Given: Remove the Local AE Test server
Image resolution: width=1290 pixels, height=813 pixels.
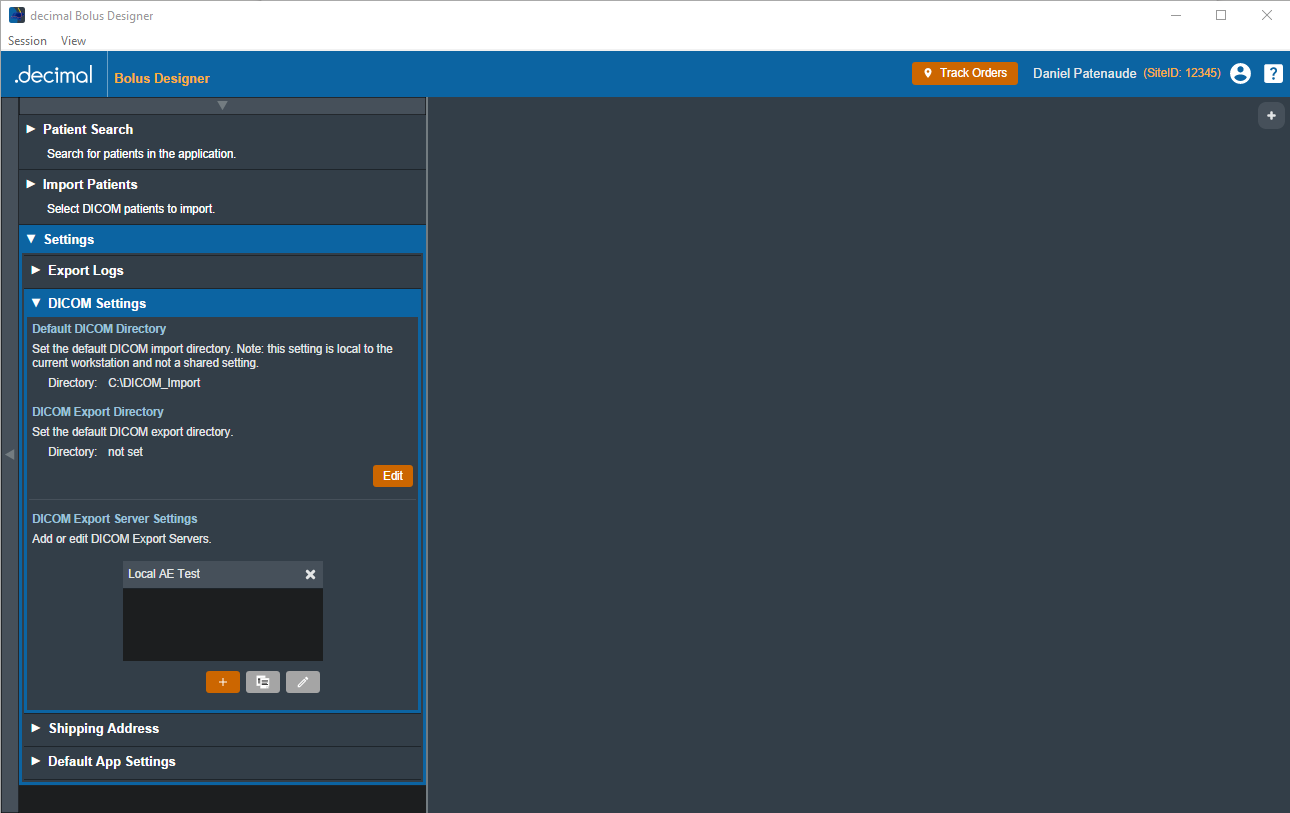Looking at the screenshot, I should pos(310,574).
